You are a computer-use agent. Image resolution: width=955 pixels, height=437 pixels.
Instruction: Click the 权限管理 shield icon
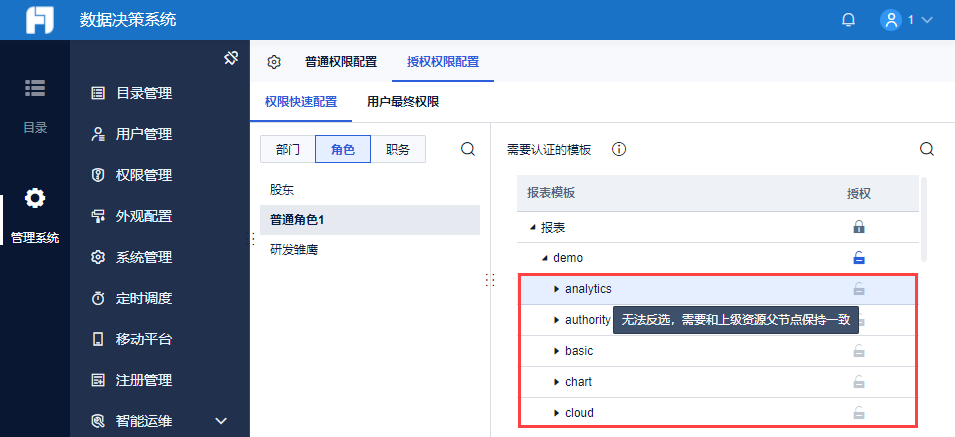tap(97, 175)
